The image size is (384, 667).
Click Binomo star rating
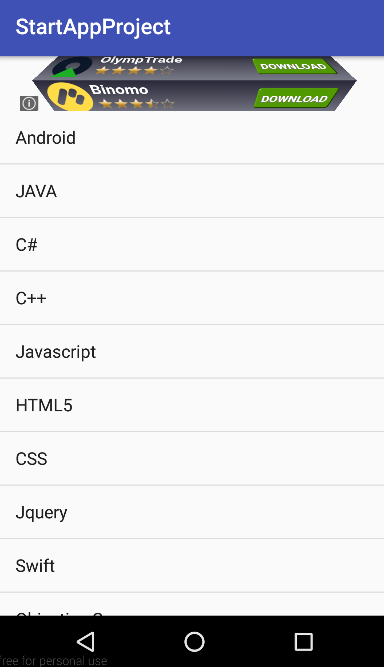137,103
